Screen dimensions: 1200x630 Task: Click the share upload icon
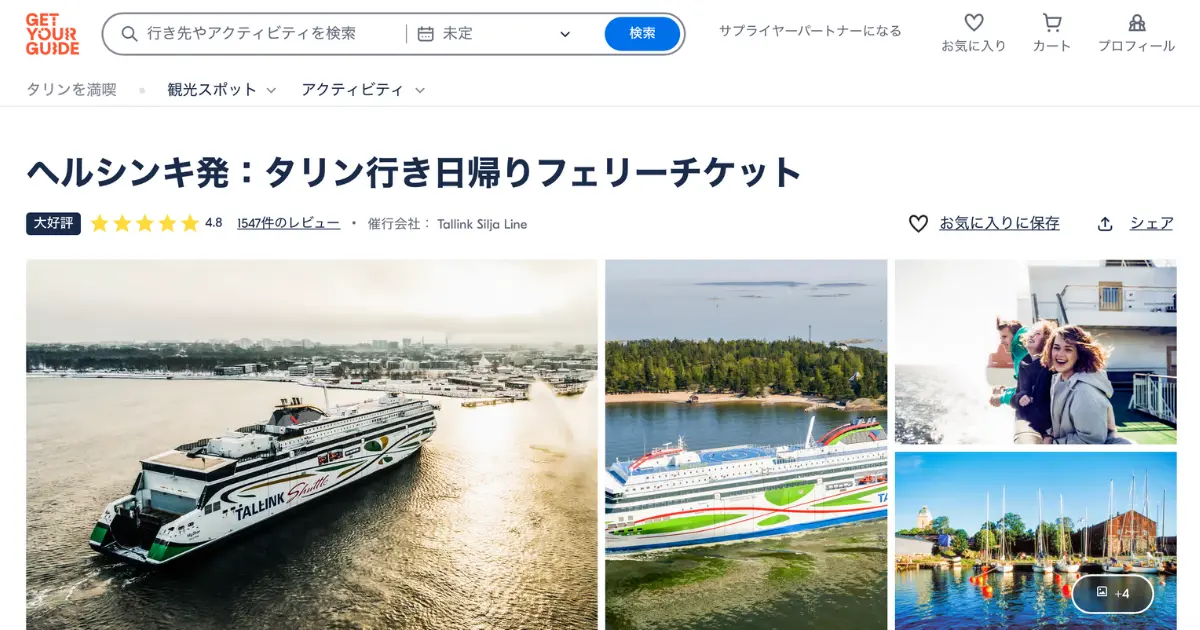pos(1105,224)
